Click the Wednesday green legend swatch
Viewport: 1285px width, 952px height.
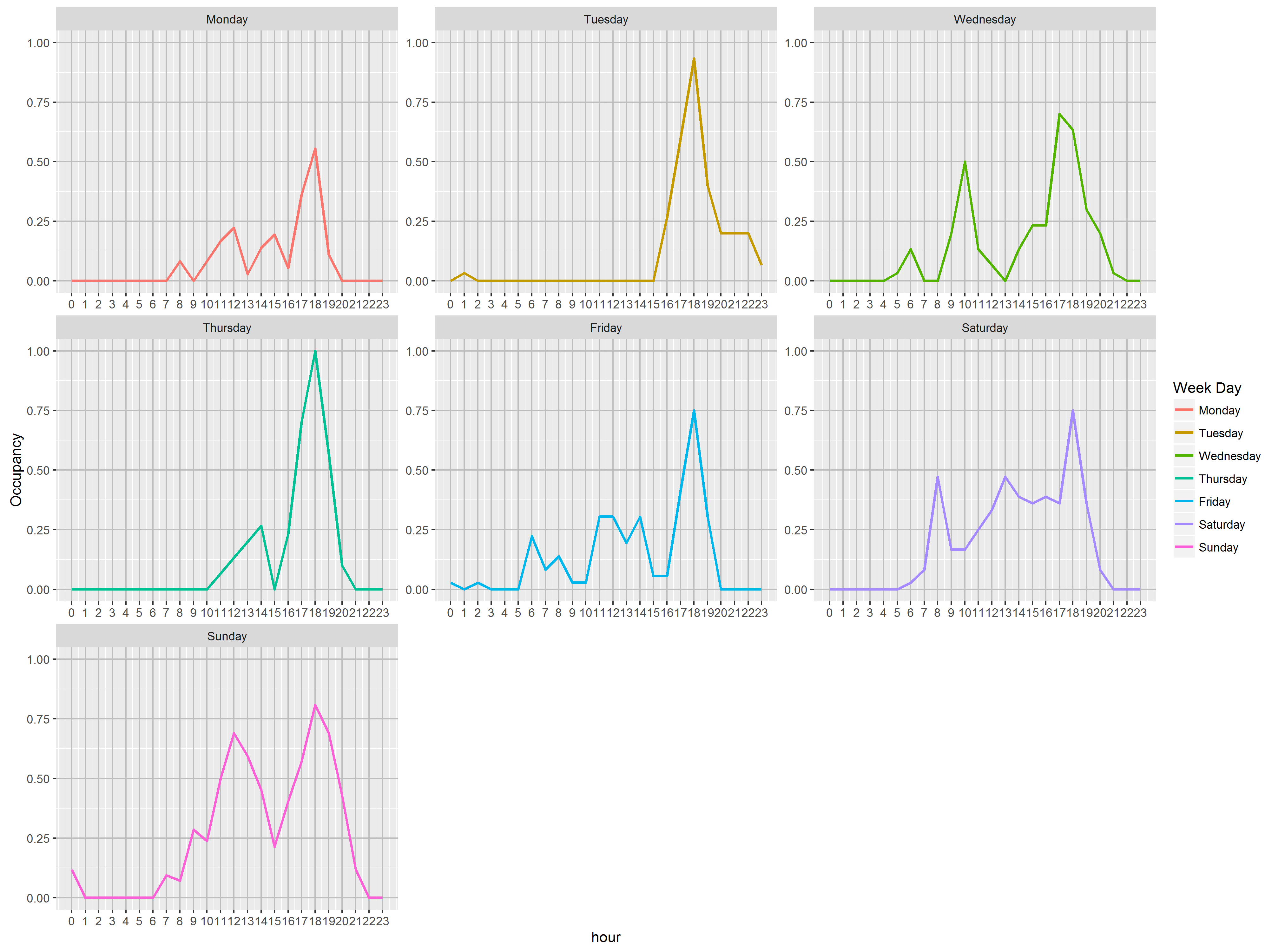(x=1183, y=455)
